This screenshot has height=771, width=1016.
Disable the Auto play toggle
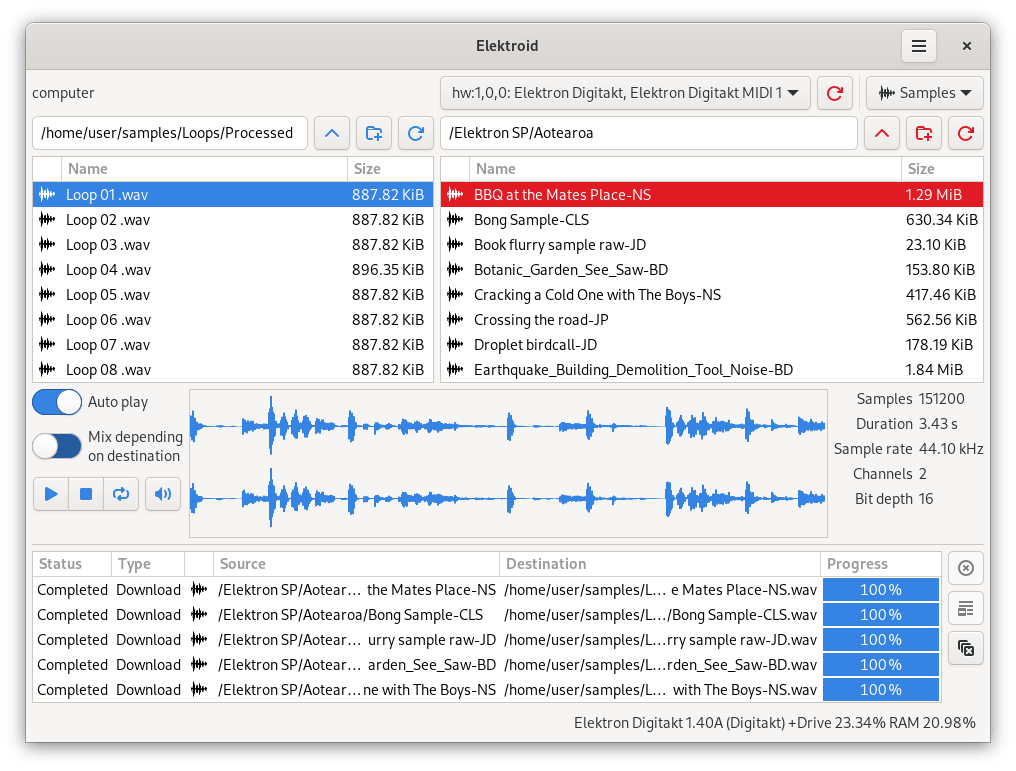click(57, 402)
